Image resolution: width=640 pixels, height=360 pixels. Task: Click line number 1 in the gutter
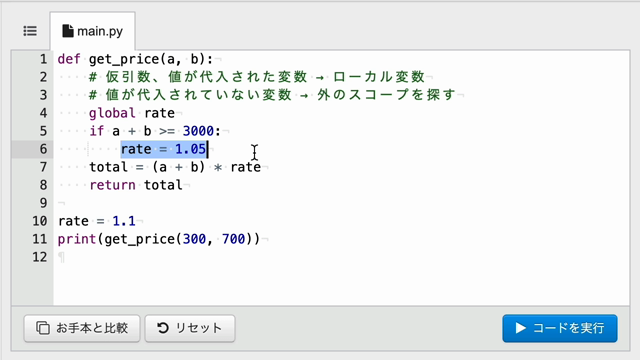click(43, 59)
